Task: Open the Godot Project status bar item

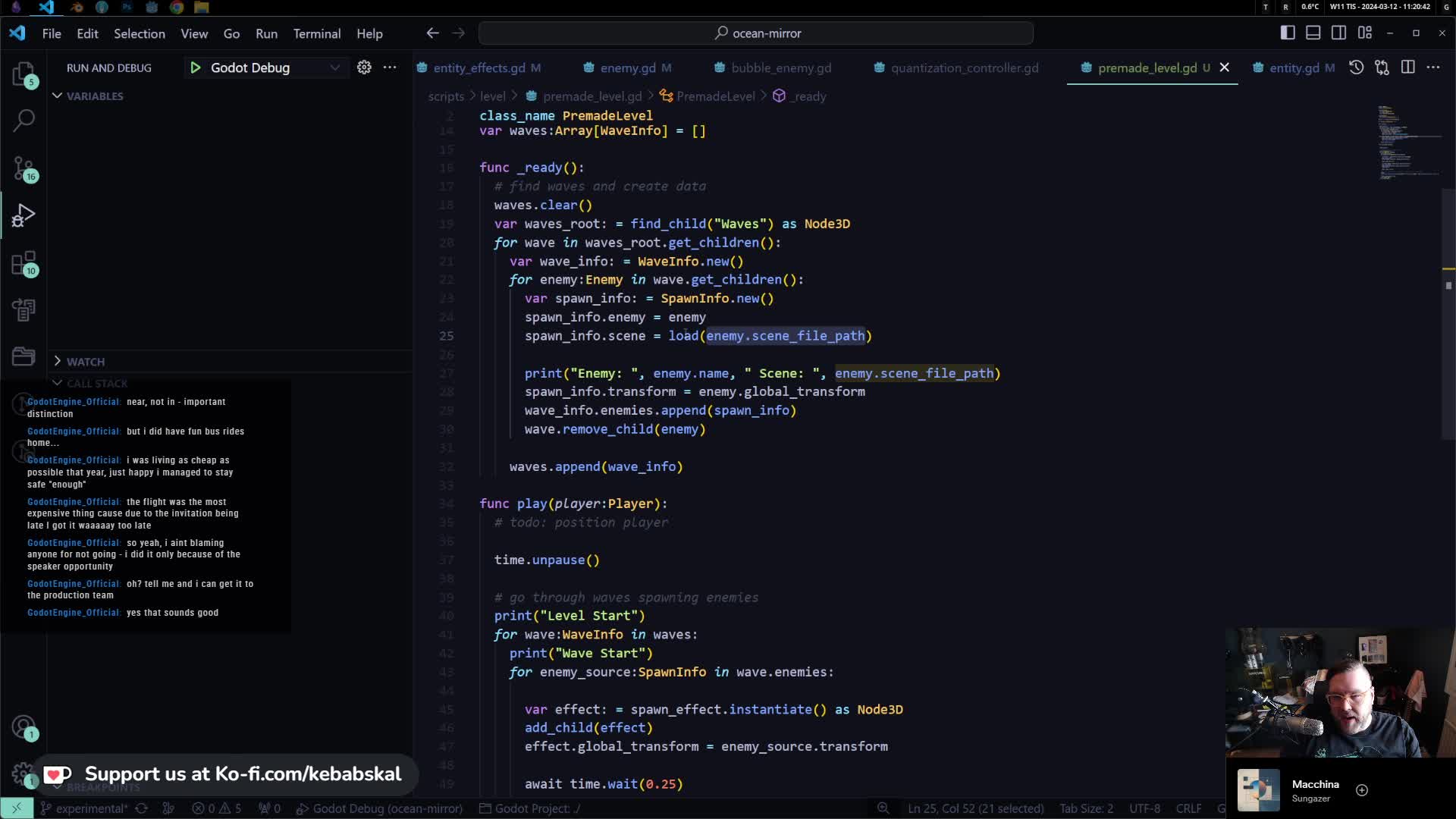Action: (529, 808)
